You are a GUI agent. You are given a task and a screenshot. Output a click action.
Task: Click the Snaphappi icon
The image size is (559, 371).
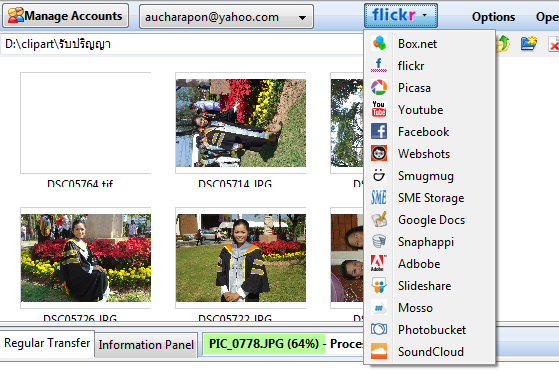[x=379, y=242]
